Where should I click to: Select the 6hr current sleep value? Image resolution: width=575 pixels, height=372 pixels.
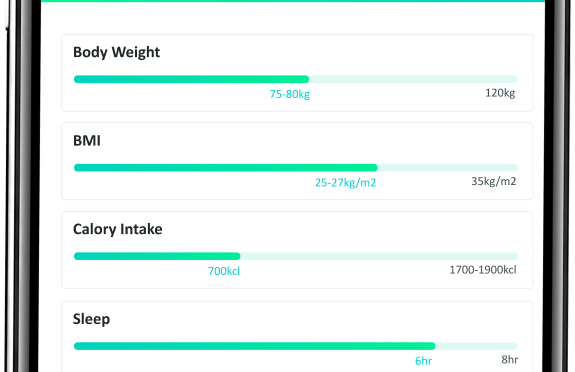pyautogui.click(x=423, y=361)
